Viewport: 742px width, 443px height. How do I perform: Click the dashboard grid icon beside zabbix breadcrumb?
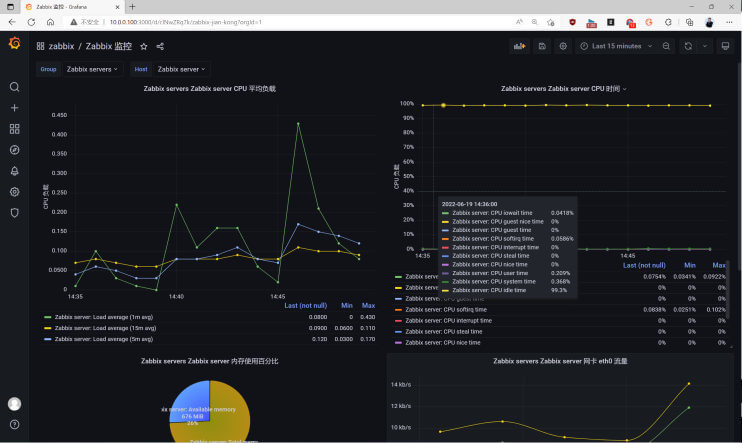click(40, 46)
